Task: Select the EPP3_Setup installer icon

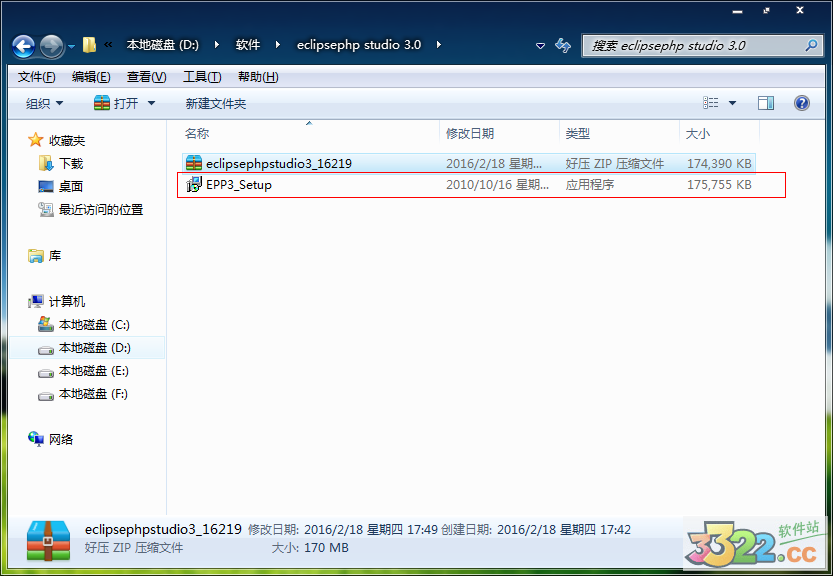Action: pos(194,184)
